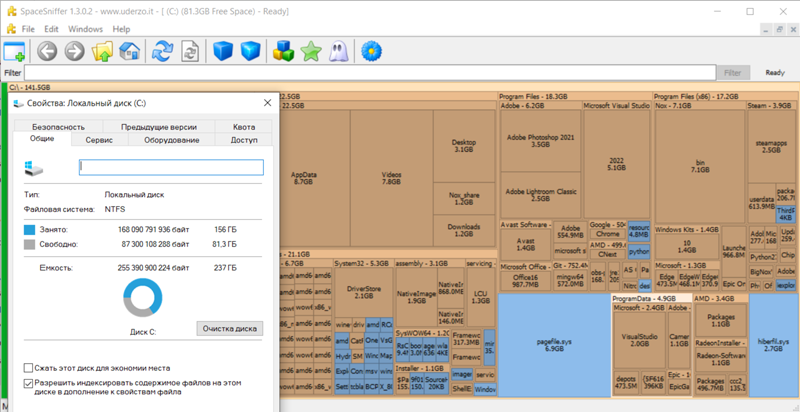This screenshot has width=800, height=412.
Task: Select the Adobe Lightroom Classic block
Action: point(540,195)
